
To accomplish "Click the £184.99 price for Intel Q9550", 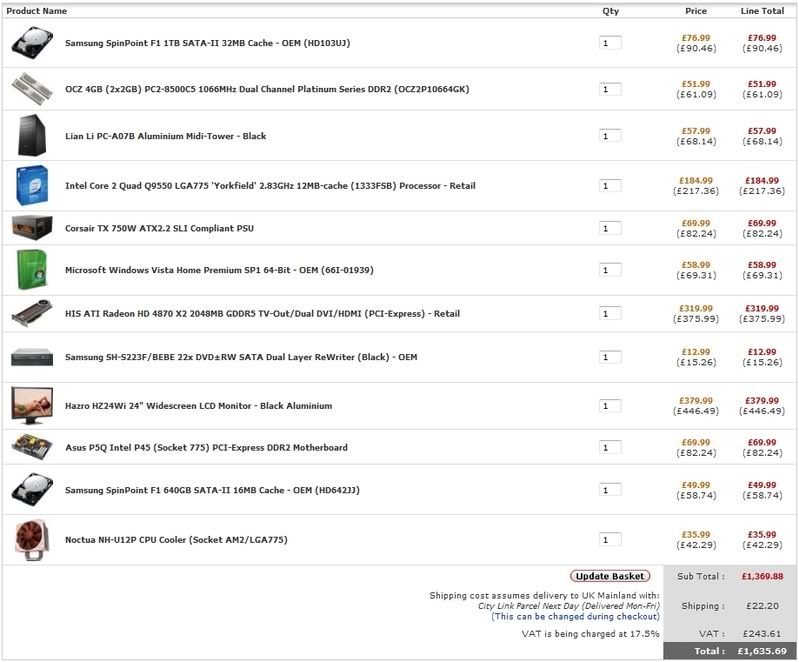I will (x=696, y=180).
